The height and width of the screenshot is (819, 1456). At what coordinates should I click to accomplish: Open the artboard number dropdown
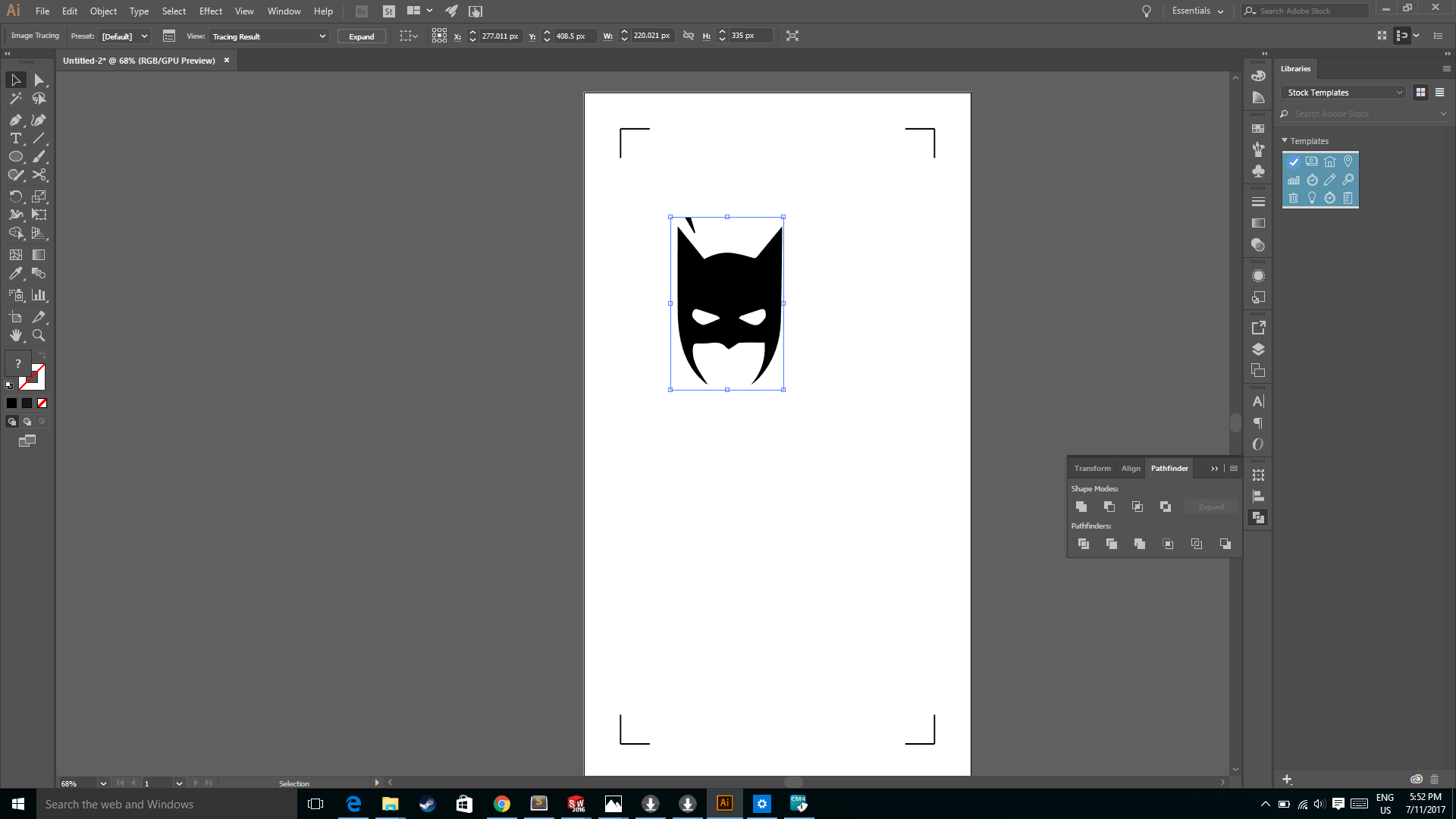179,783
